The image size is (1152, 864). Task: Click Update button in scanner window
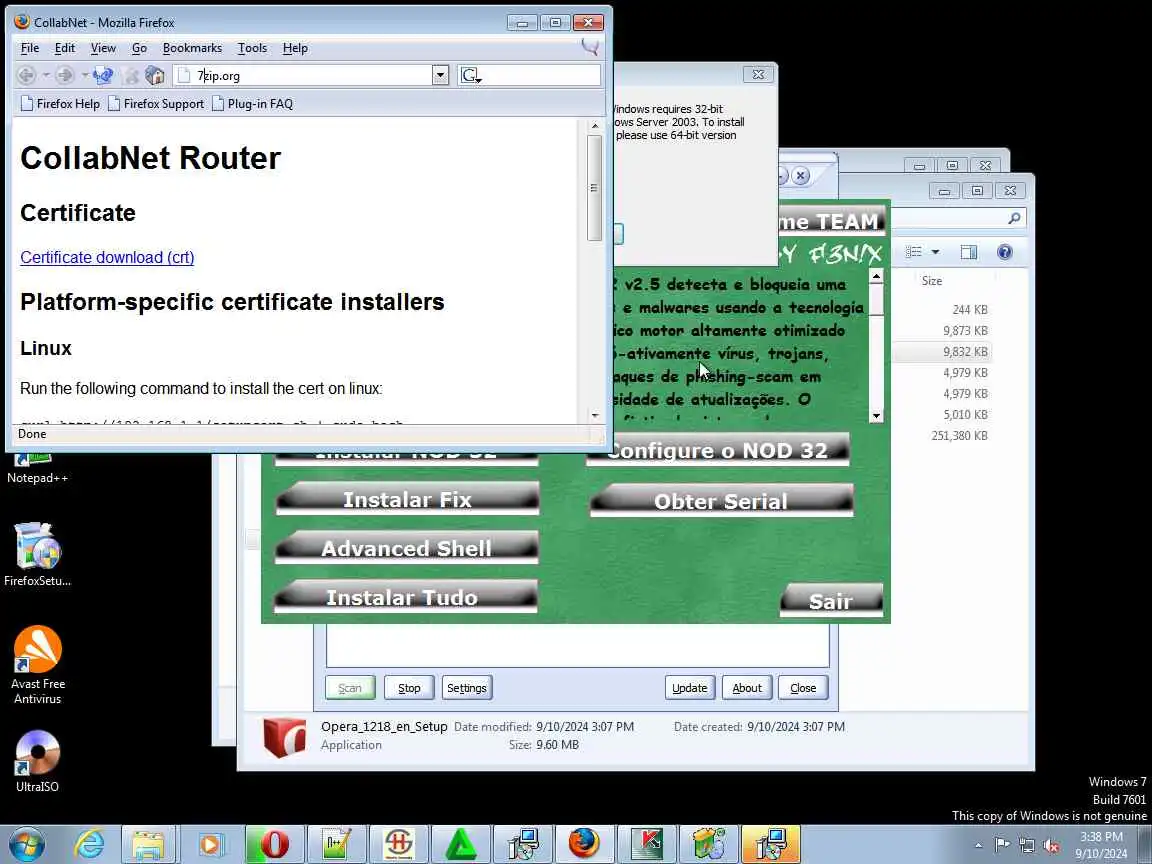tap(690, 688)
